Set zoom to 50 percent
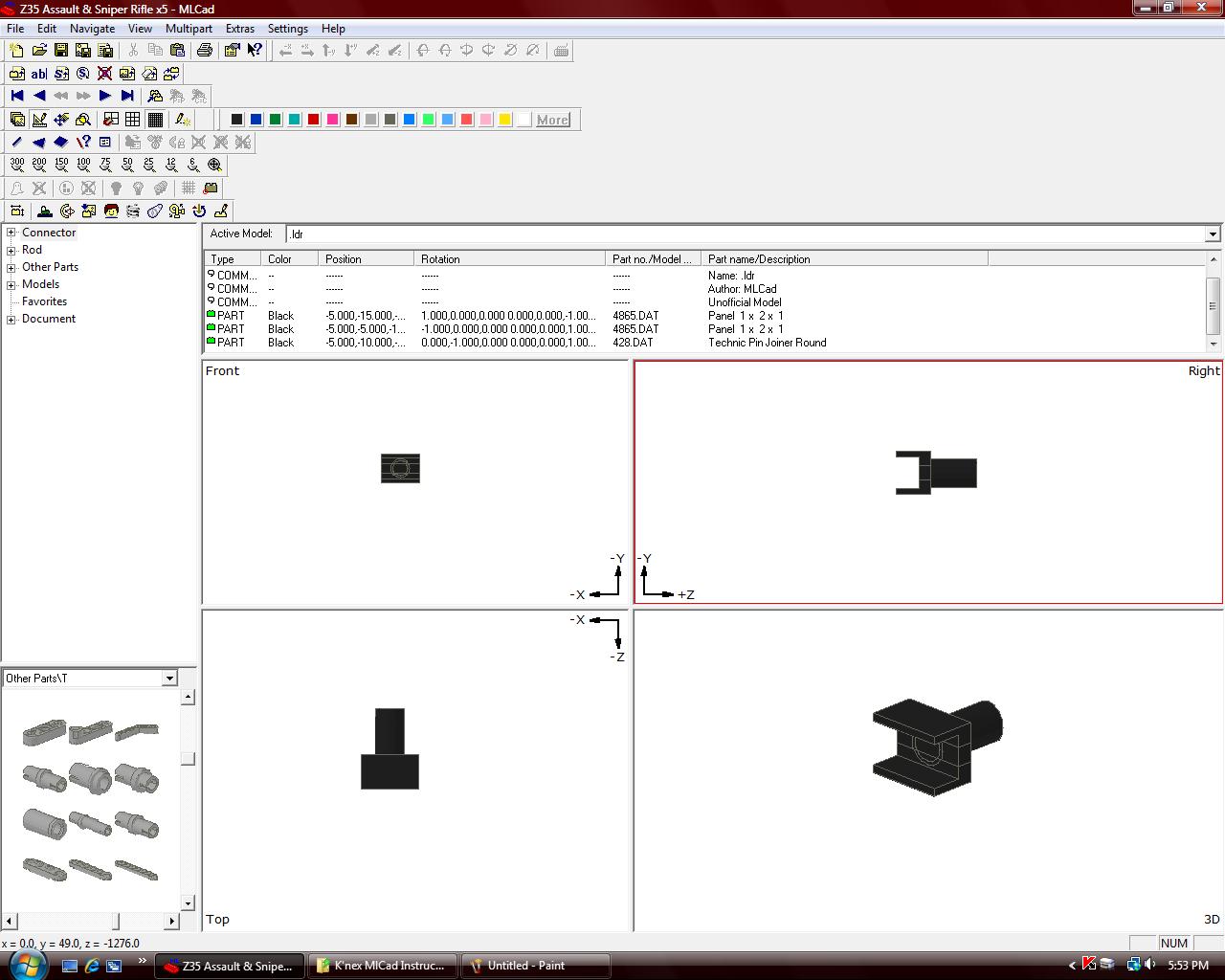 127,165
